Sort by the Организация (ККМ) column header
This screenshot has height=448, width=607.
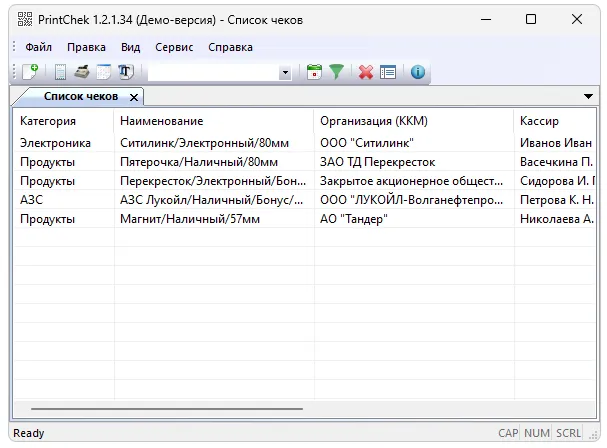pyautogui.click(x=413, y=121)
